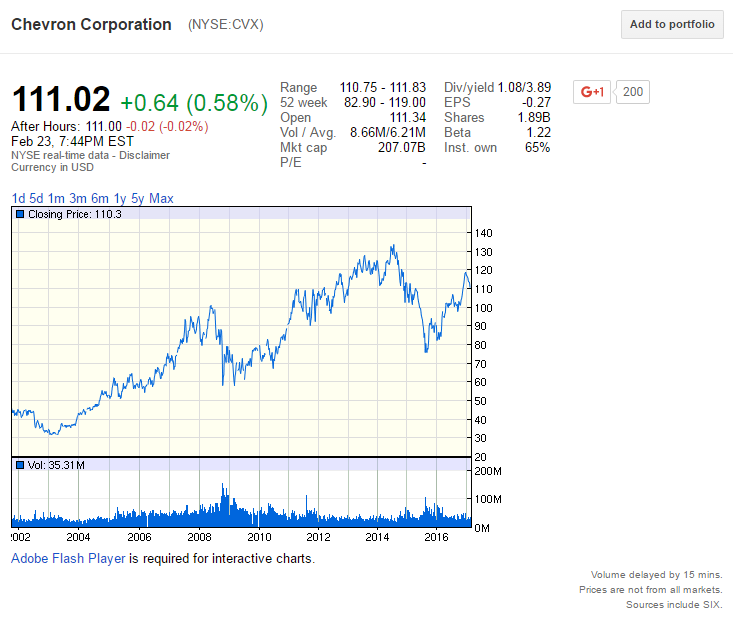Screen dimensions: 733x620
Task: Click the Chevron Corporation title
Action: pos(91,24)
